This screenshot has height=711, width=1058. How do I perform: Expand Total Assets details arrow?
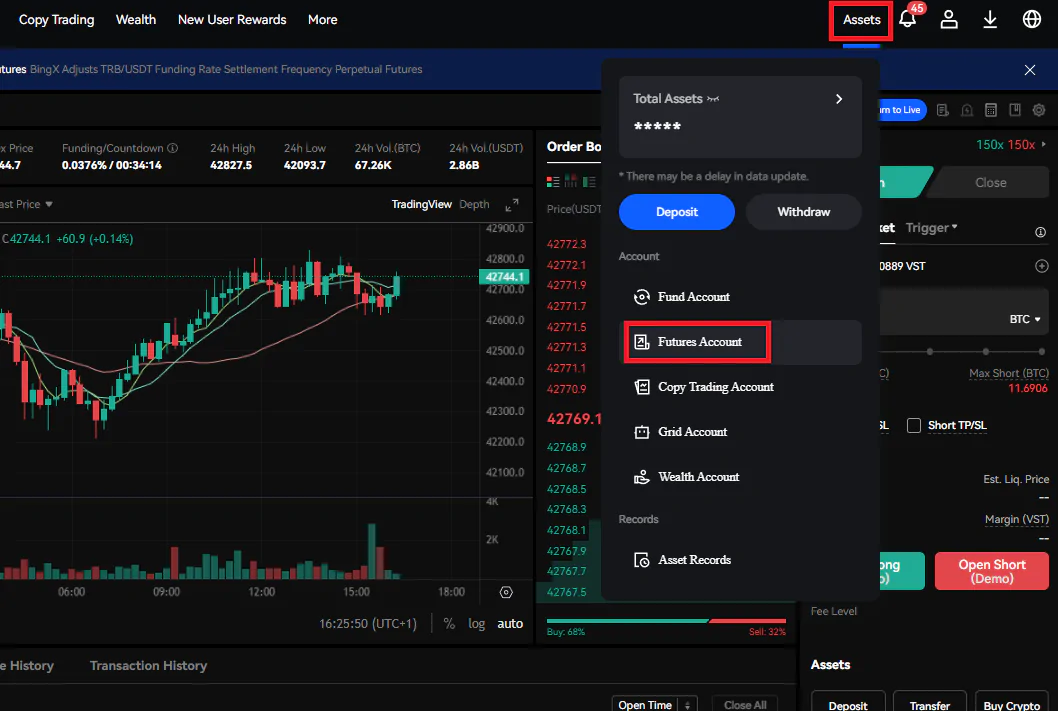[839, 99]
